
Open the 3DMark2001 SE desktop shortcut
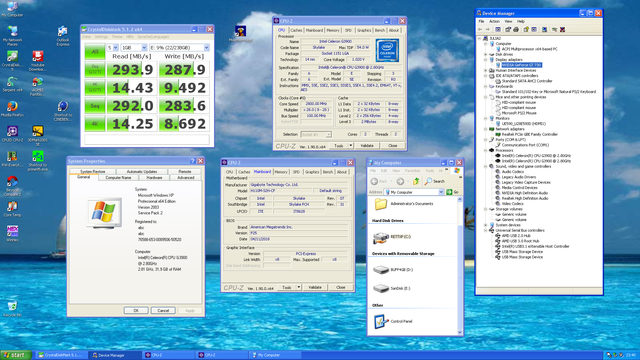(x=38, y=136)
